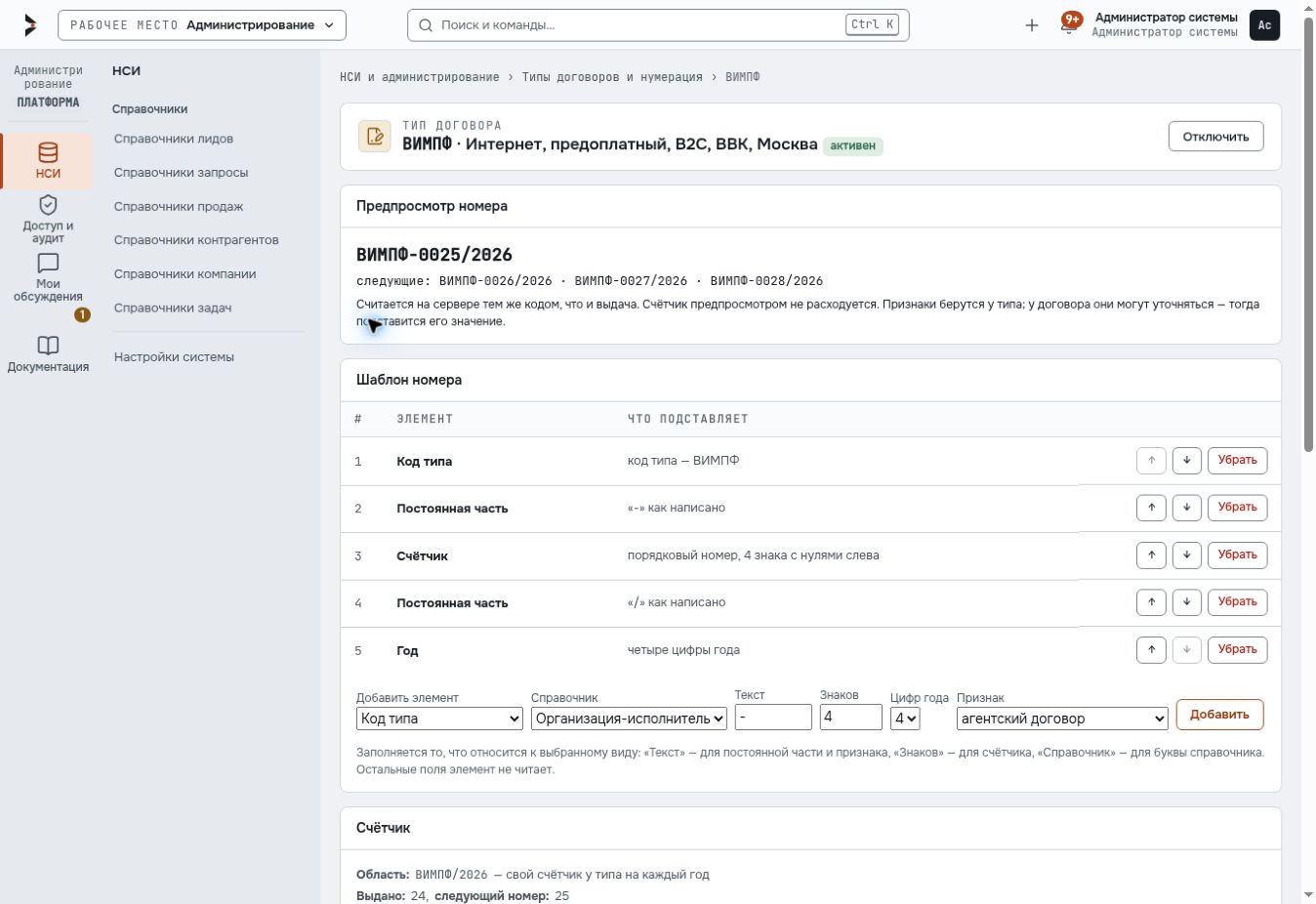Open the Ac user avatar
Image resolution: width=1316 pixels, height=904 pixels.
1264,25
